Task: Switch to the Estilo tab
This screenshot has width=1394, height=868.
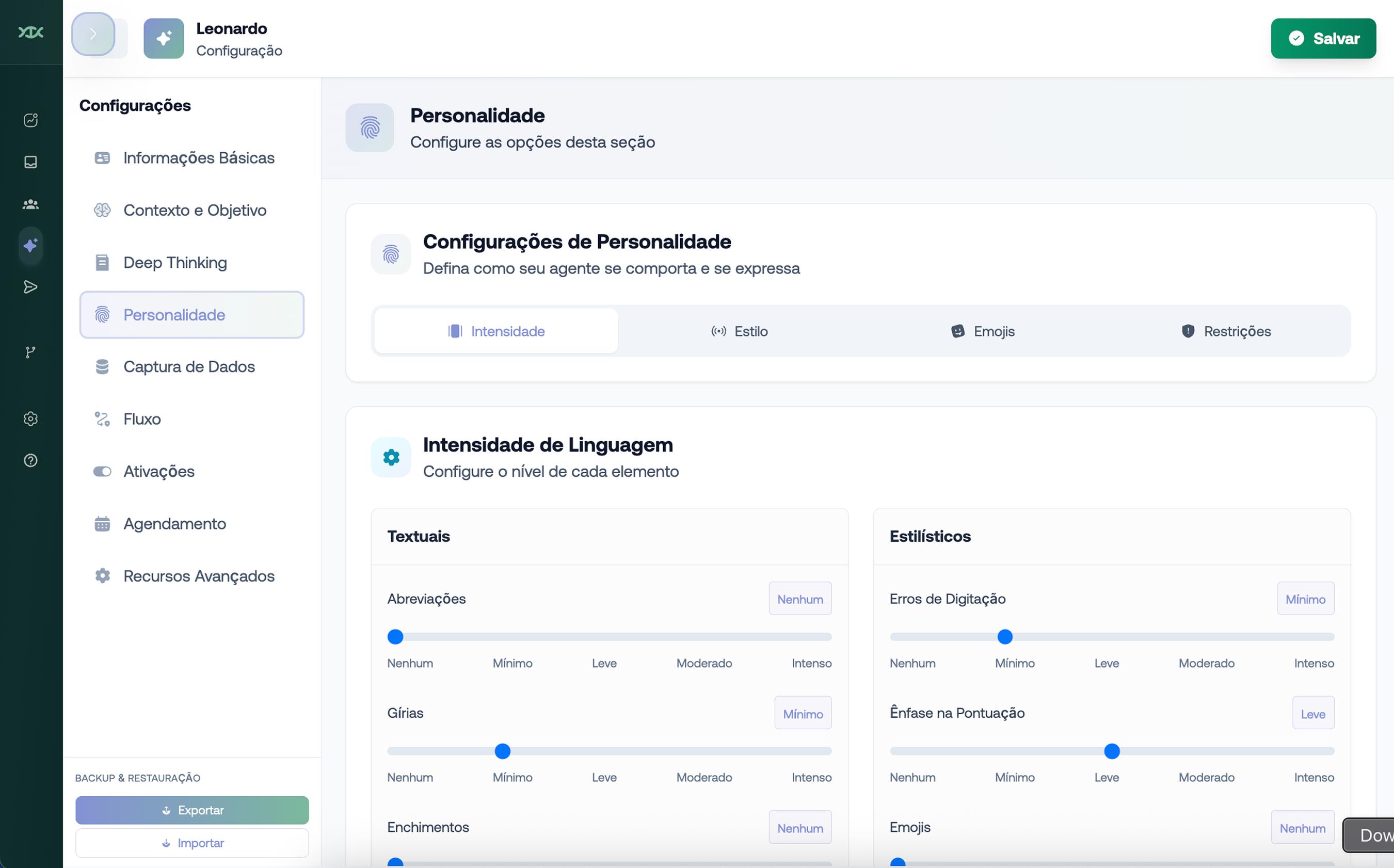Action: click(x=740, y=331)
